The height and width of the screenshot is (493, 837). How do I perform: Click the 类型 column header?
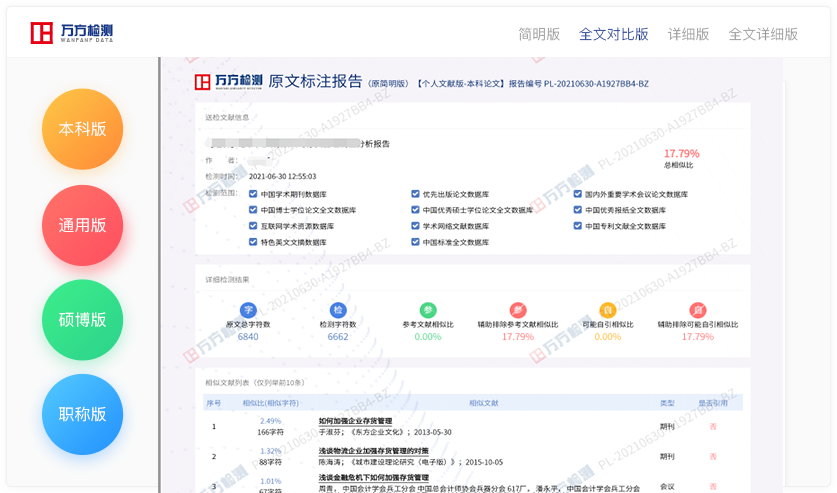pos(667,403)
